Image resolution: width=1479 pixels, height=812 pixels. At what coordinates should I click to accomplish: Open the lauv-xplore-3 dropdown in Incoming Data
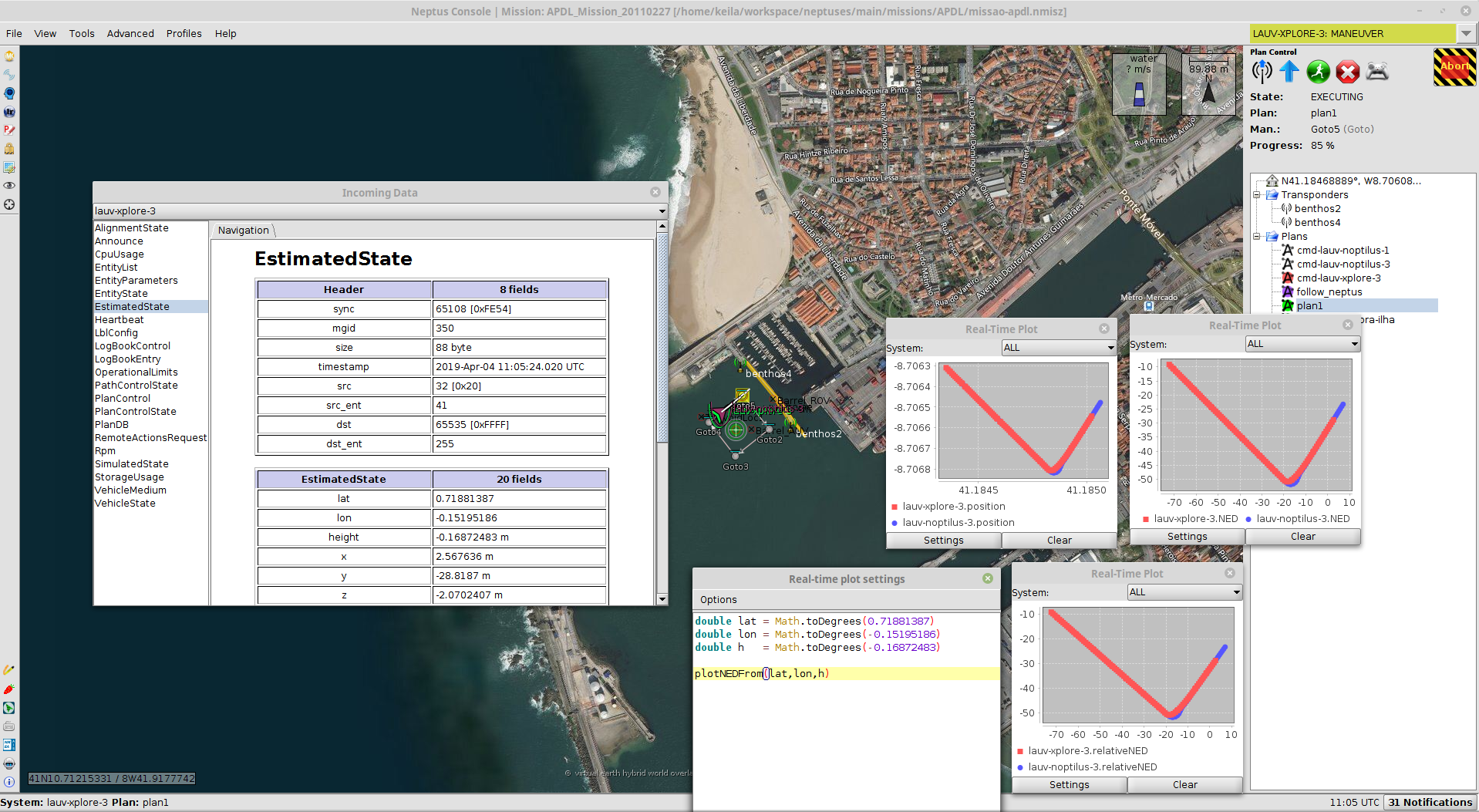(x=661, y=211)
